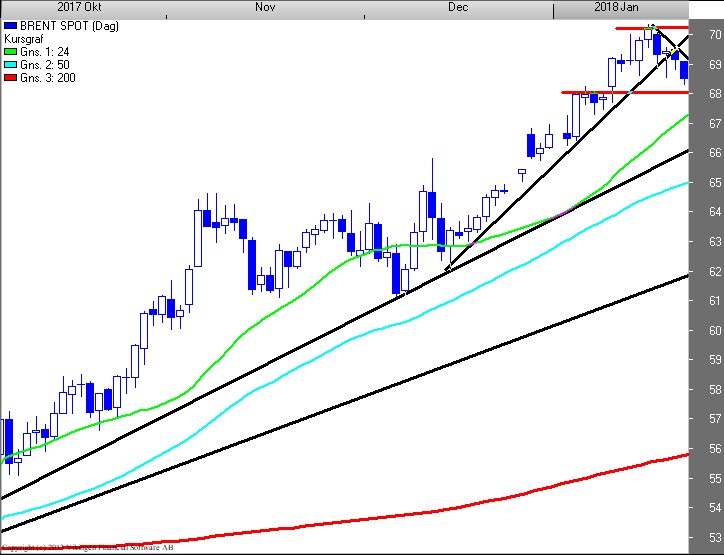Image resolution: width=724 pixels, height=555 pixels.
Task: Click price level 60 on the axis
Action: coord(715,331)
